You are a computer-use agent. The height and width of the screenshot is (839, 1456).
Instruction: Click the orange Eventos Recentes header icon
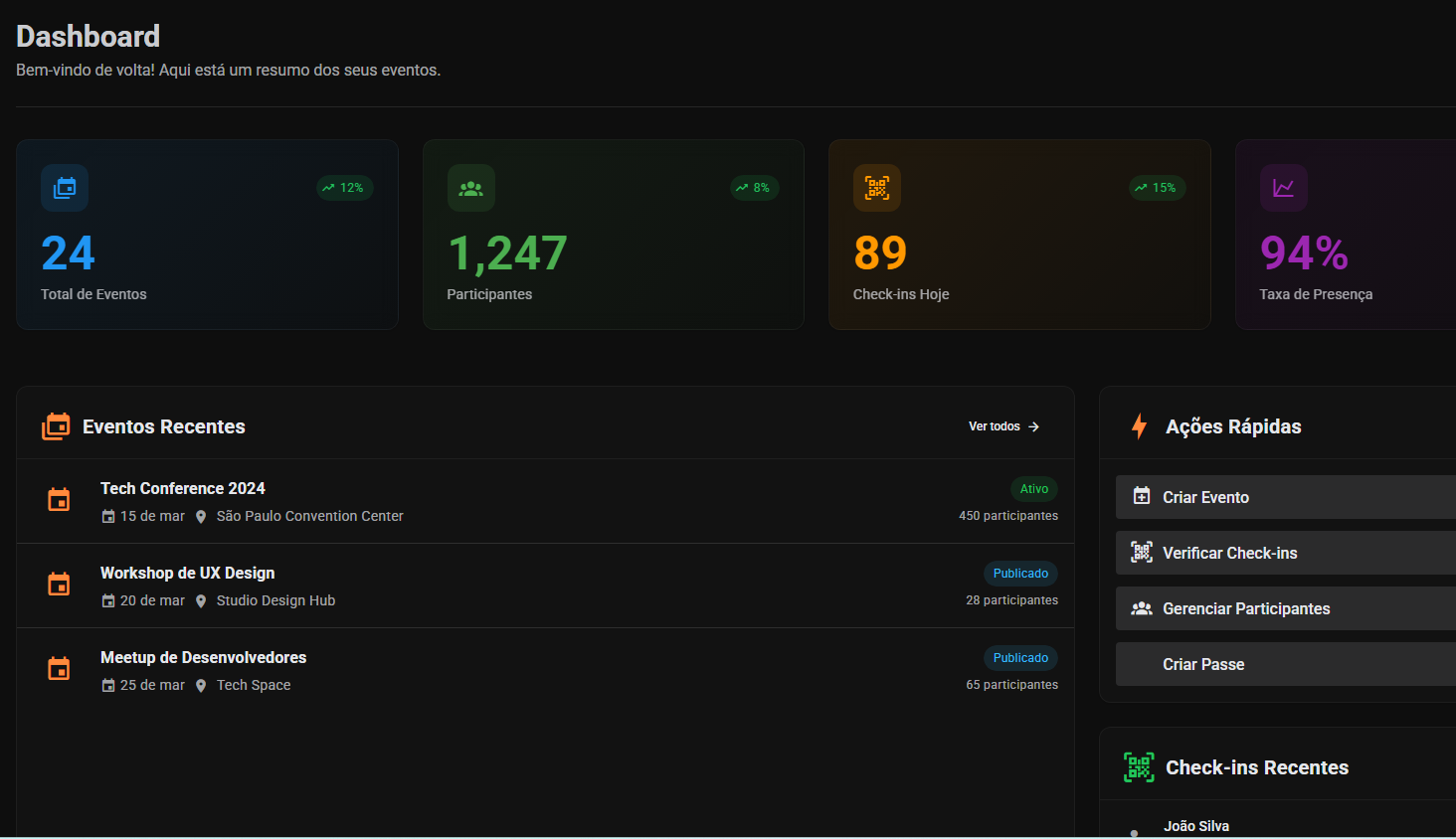[56, 426]
